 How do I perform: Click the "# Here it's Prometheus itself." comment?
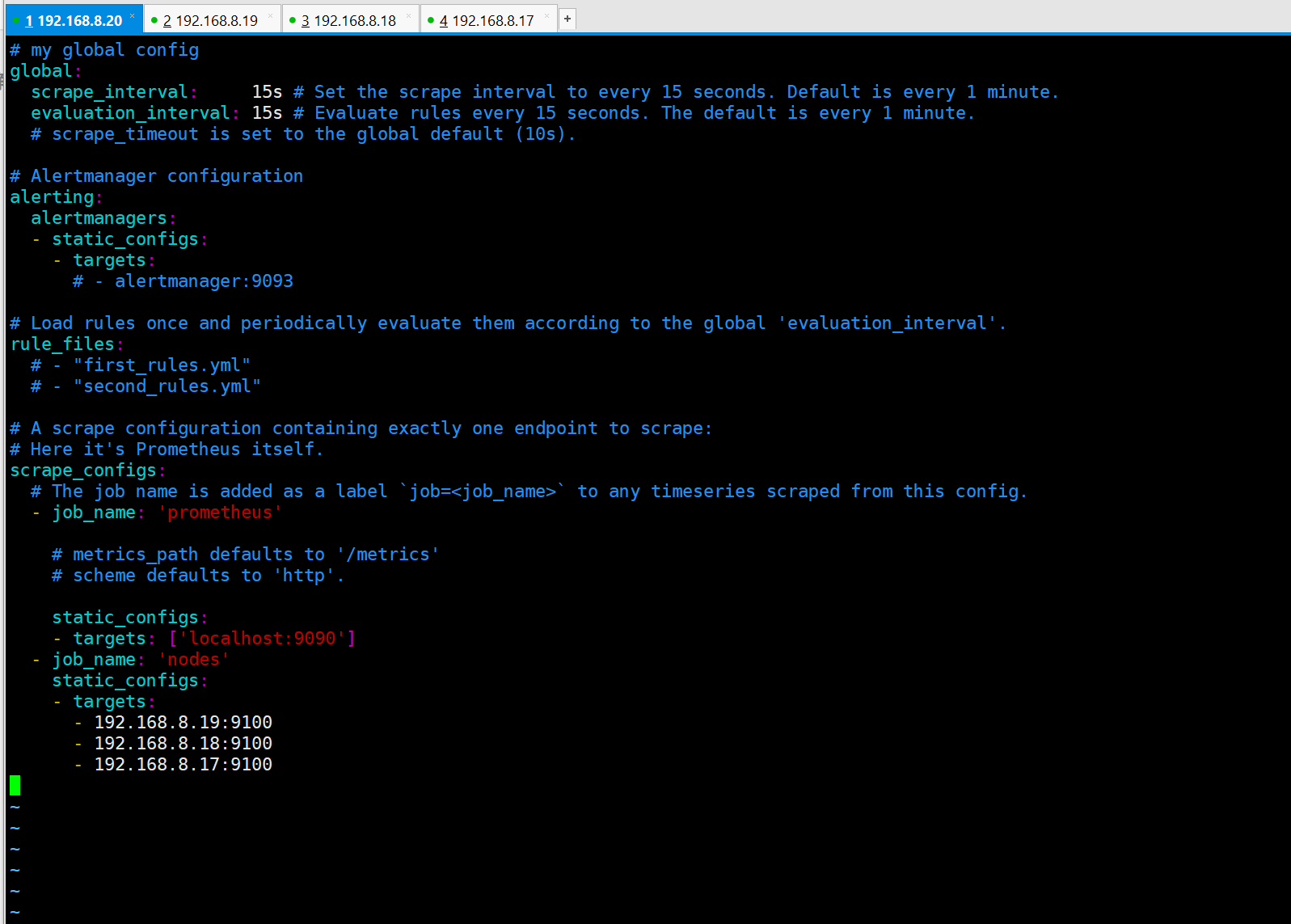(167, 449)
